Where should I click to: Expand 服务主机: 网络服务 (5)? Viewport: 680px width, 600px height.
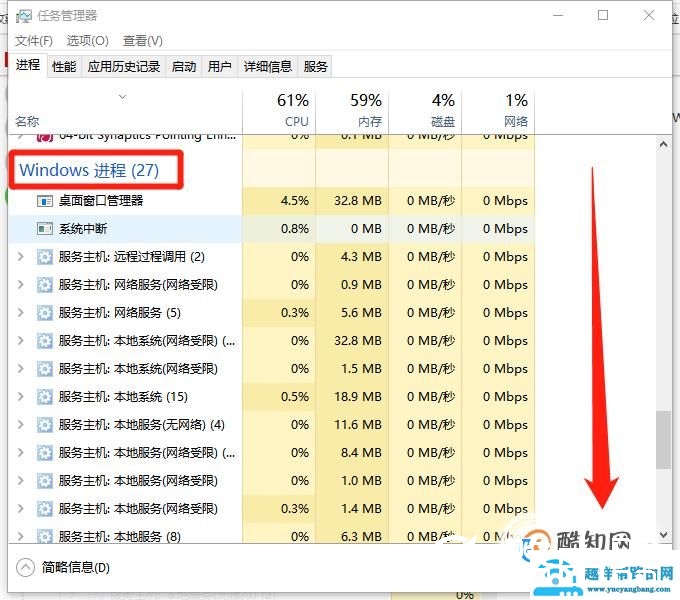point(20,313)
